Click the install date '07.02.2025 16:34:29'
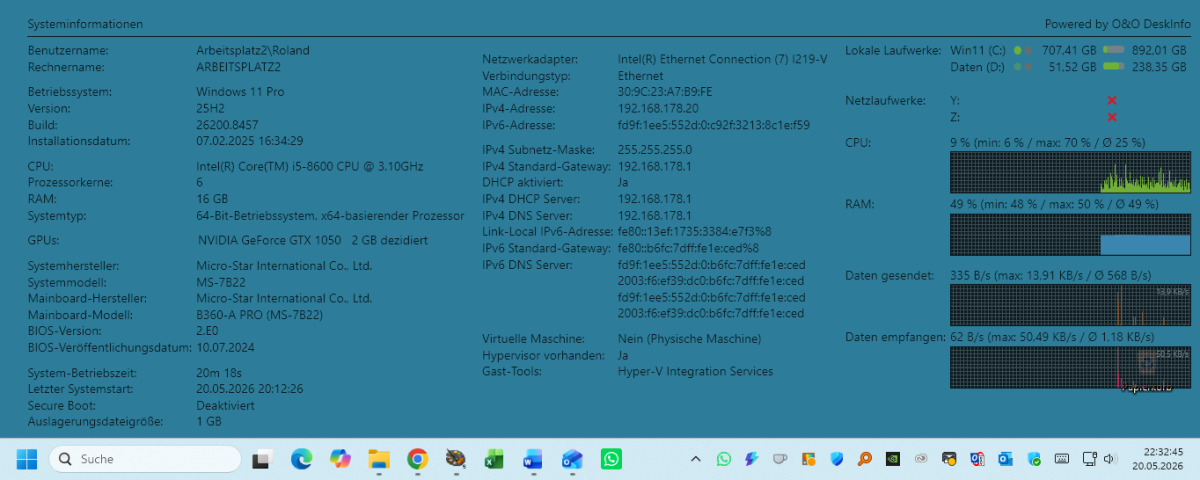 pos(250,141)
